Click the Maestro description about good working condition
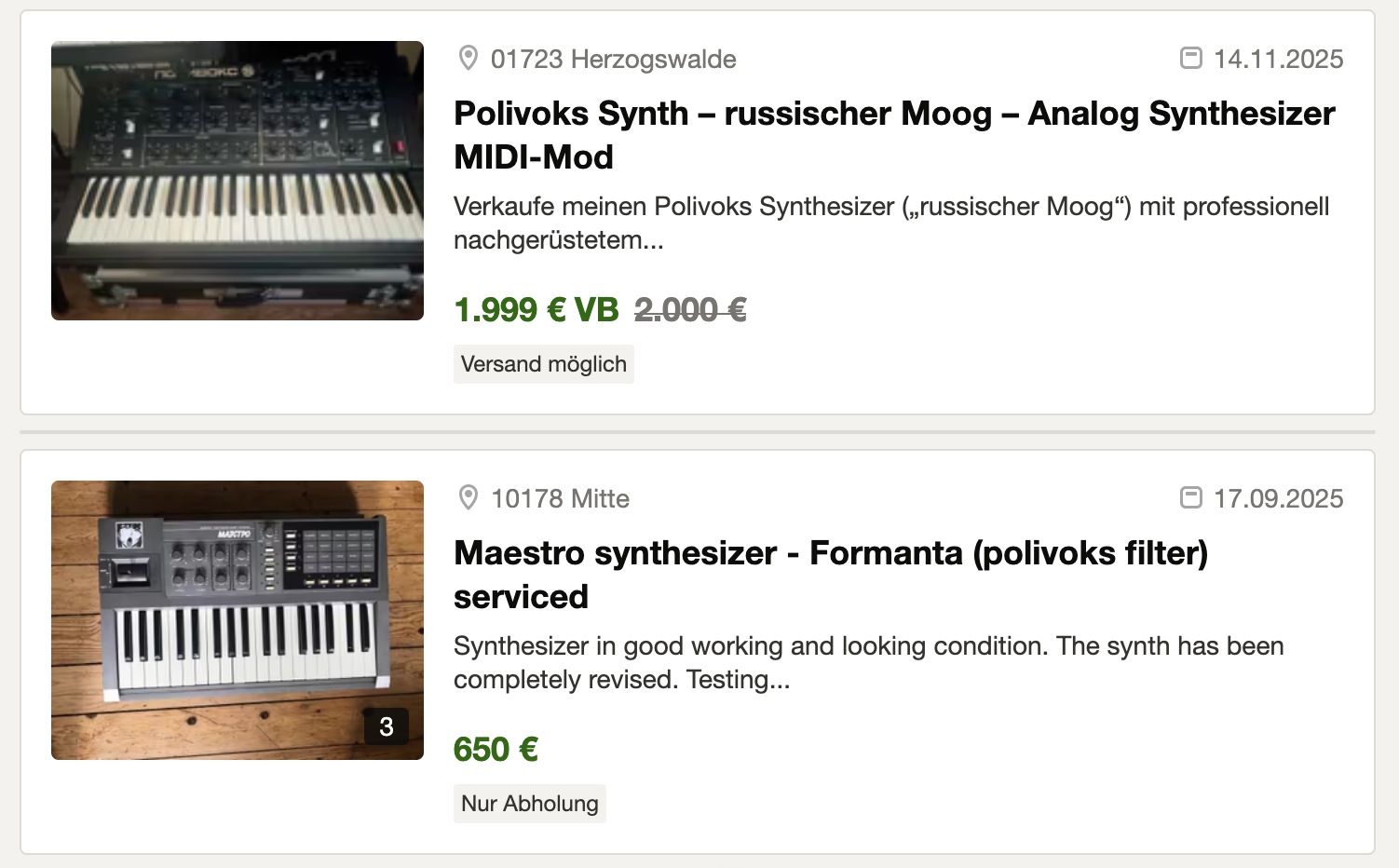This screenshot has height=868, width=1399. [x=868, y=662]
